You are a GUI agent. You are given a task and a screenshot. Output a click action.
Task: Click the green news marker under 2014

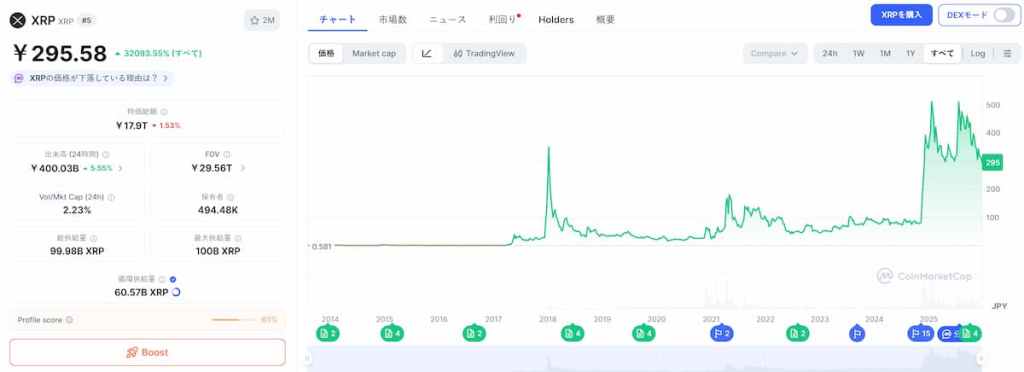click(x=327, y=333)
